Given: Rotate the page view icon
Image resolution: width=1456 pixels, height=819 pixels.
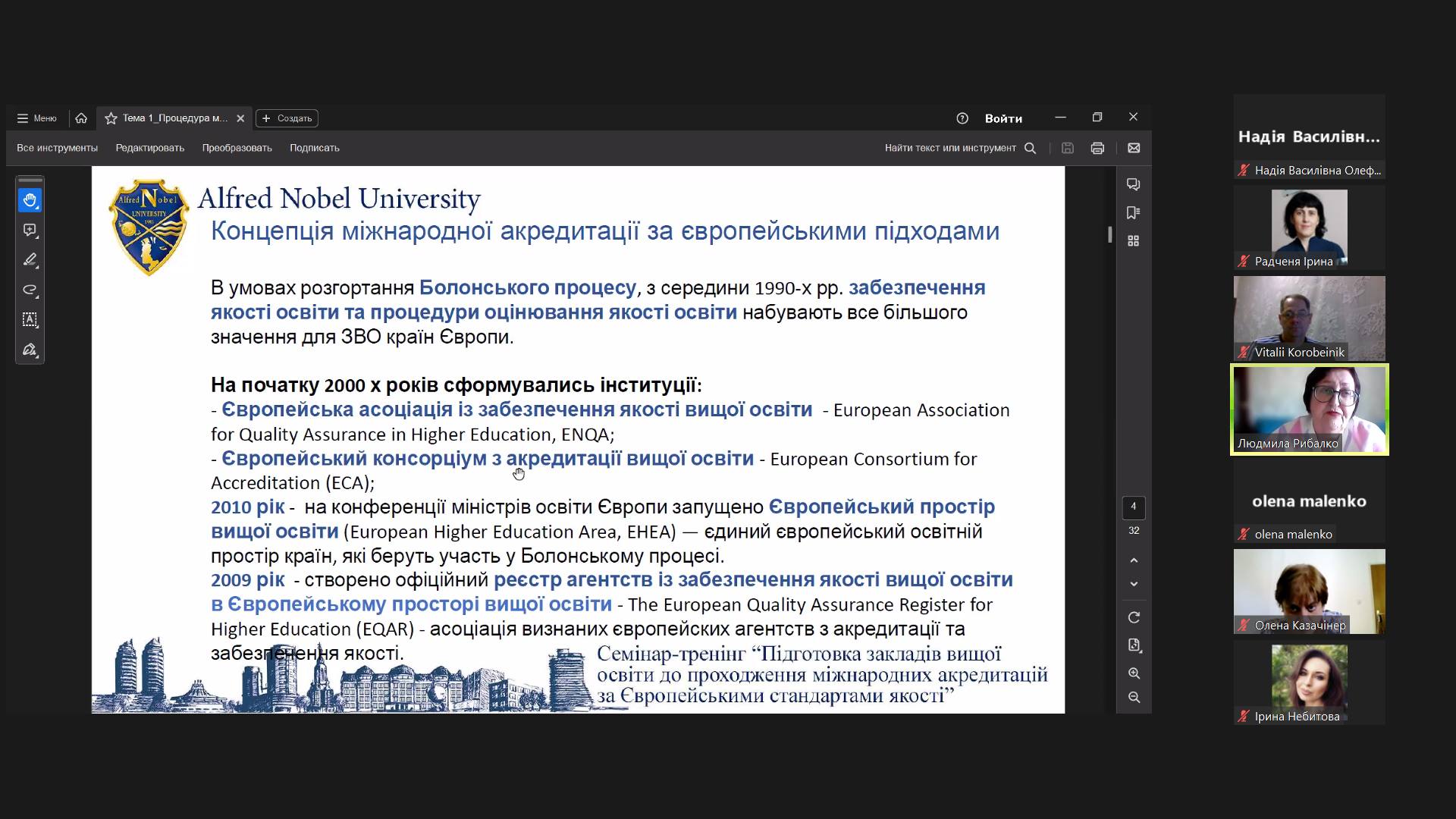Looking at the screenshot, I should click(1134, 617).
